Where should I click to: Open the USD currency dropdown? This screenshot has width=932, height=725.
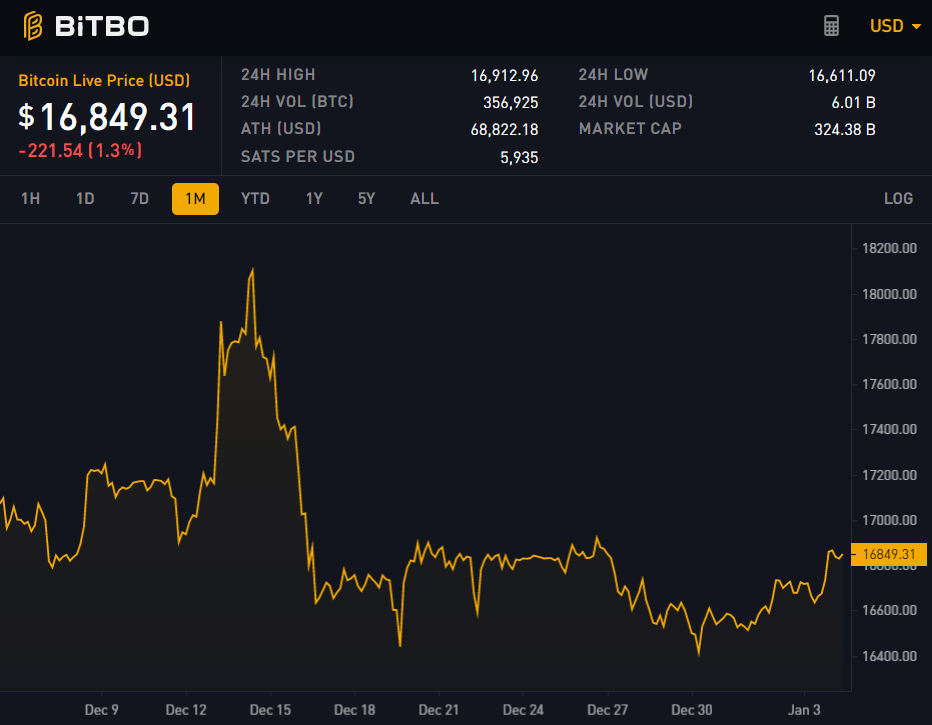895,26
